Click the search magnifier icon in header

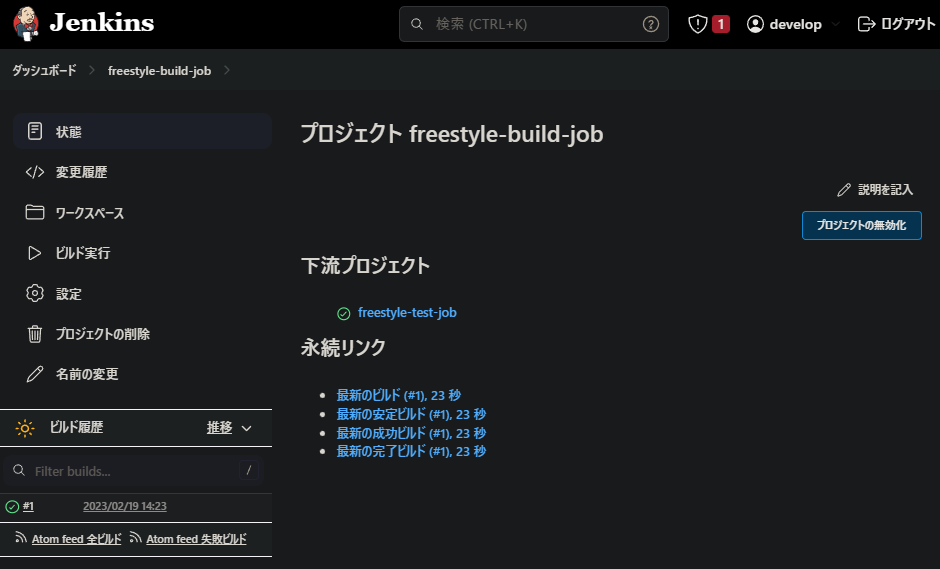pos(417,24)
